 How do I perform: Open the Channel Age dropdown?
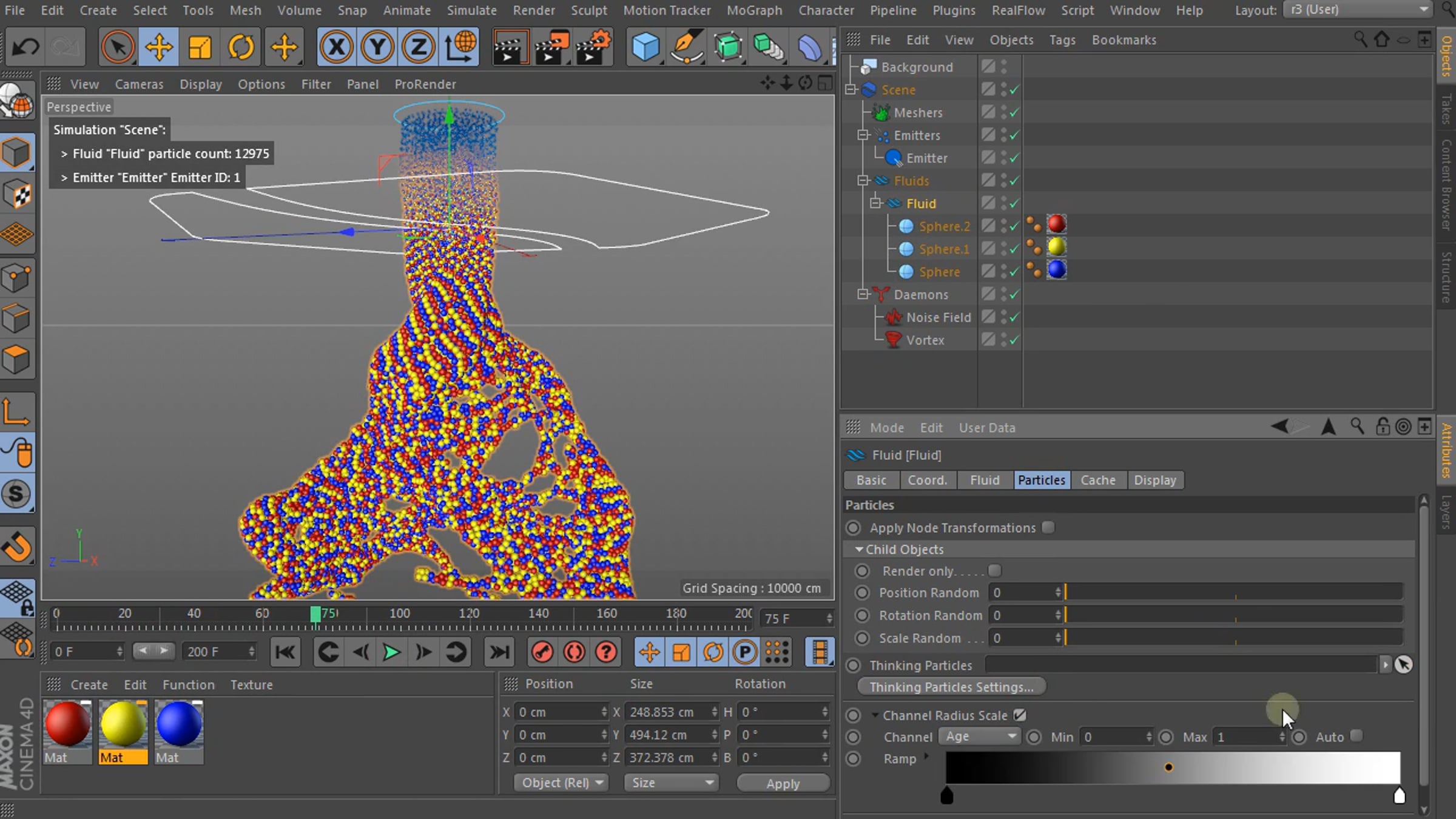[x=980, y=736]
